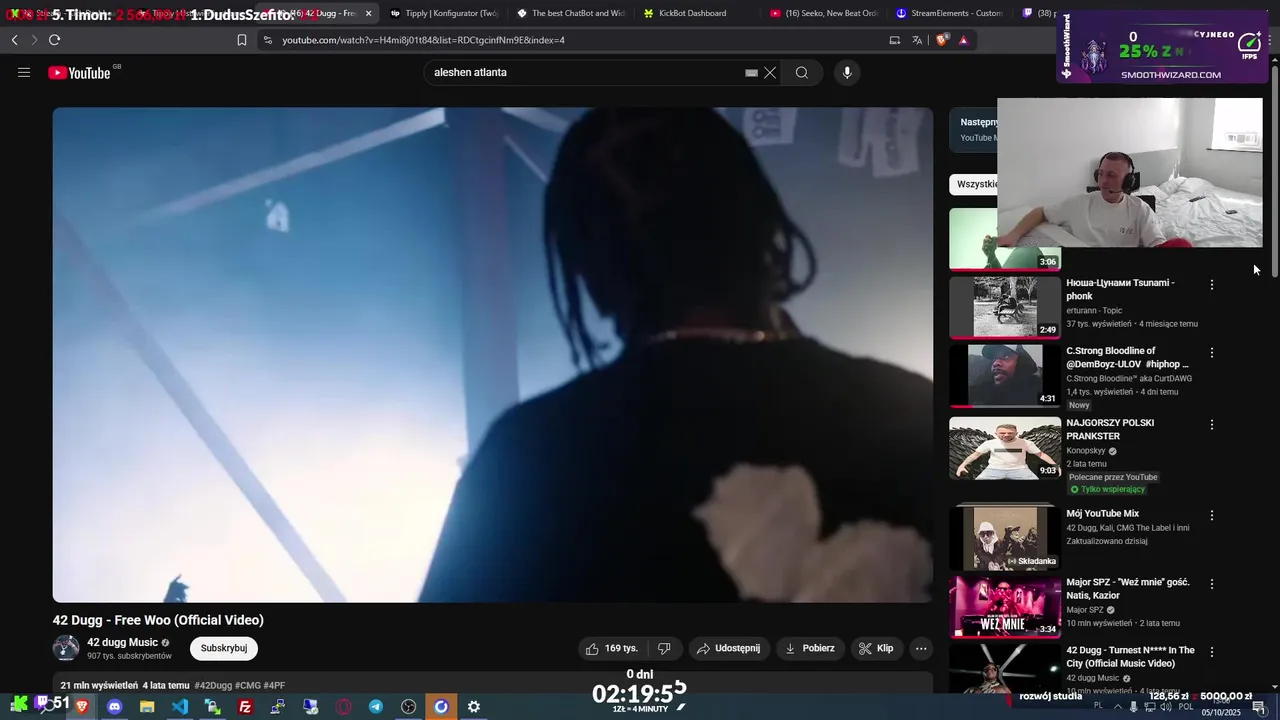Click the #4PF hashtag link
Screen dimensions: 1280x720
click(274, 685)
